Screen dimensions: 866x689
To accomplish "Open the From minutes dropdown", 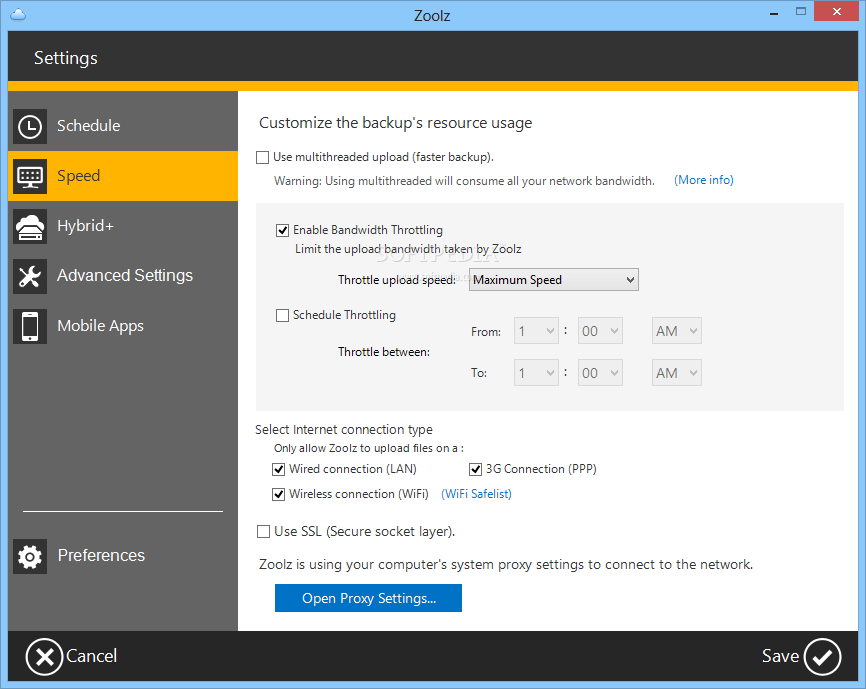I will tap(600, 331).
